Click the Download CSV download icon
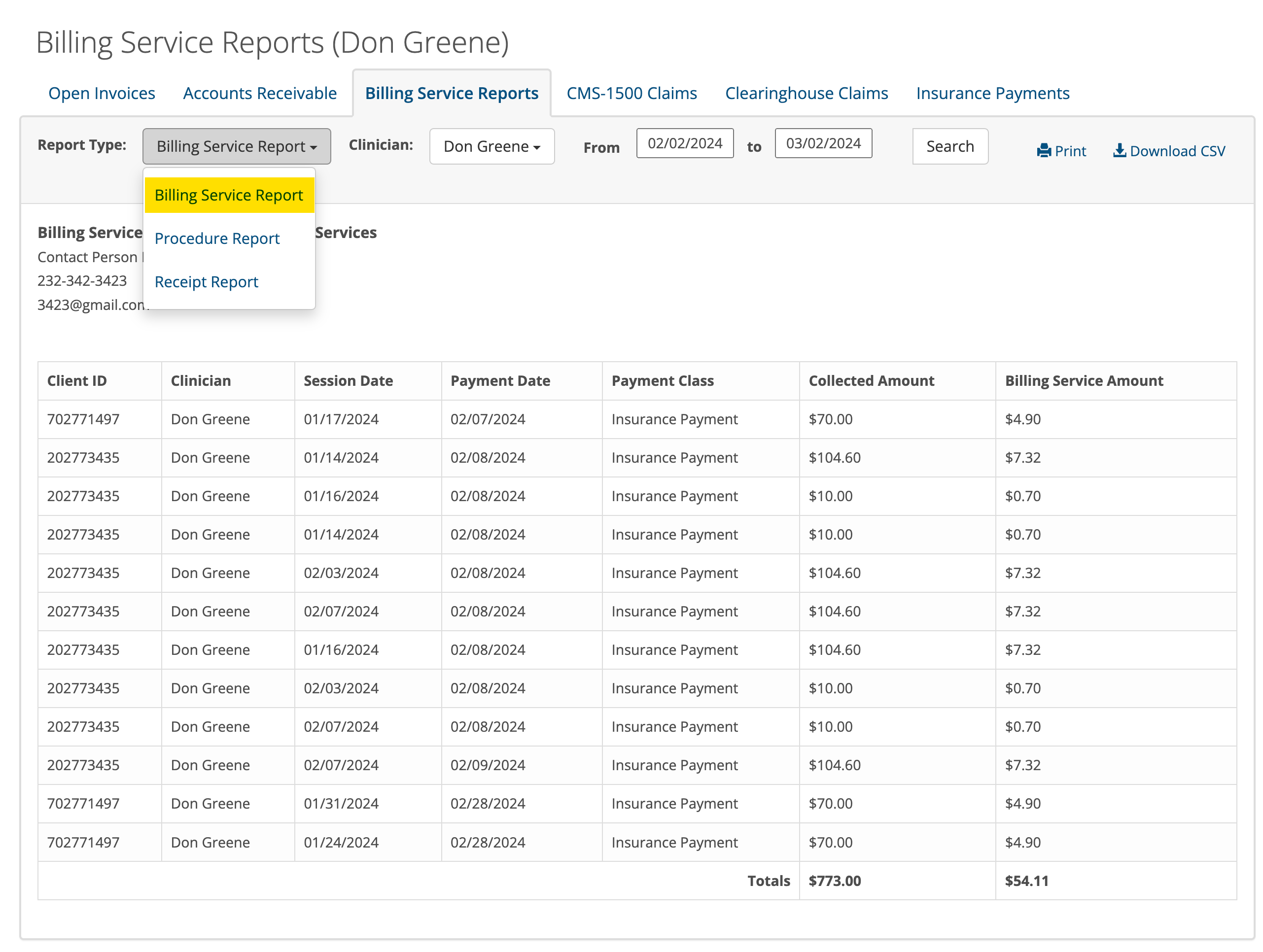Viewport: 1263px width, 952px height. click(x=1119, y=150)
